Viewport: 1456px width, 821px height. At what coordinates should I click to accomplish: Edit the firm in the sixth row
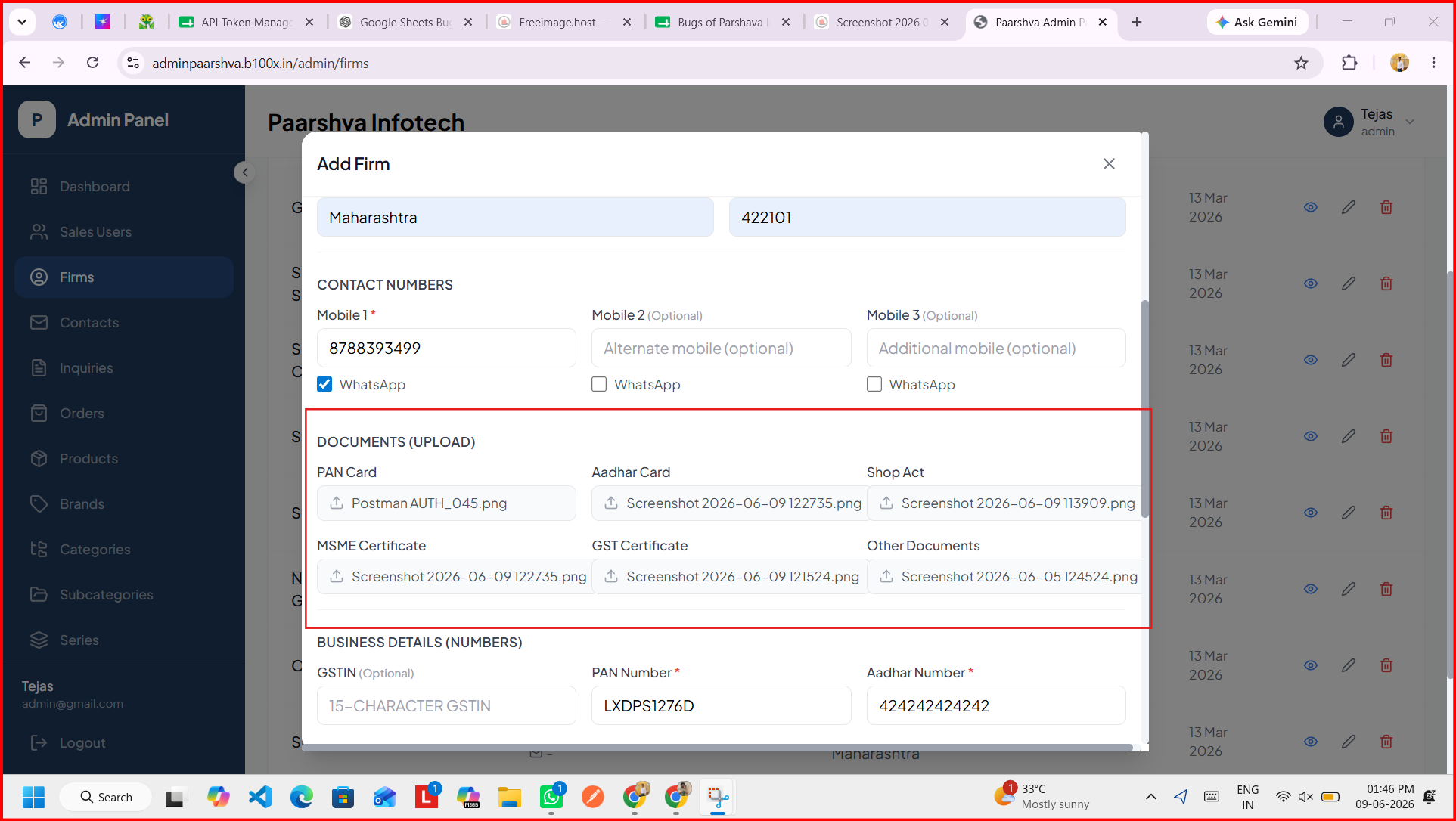click(x=1349, y=589)
